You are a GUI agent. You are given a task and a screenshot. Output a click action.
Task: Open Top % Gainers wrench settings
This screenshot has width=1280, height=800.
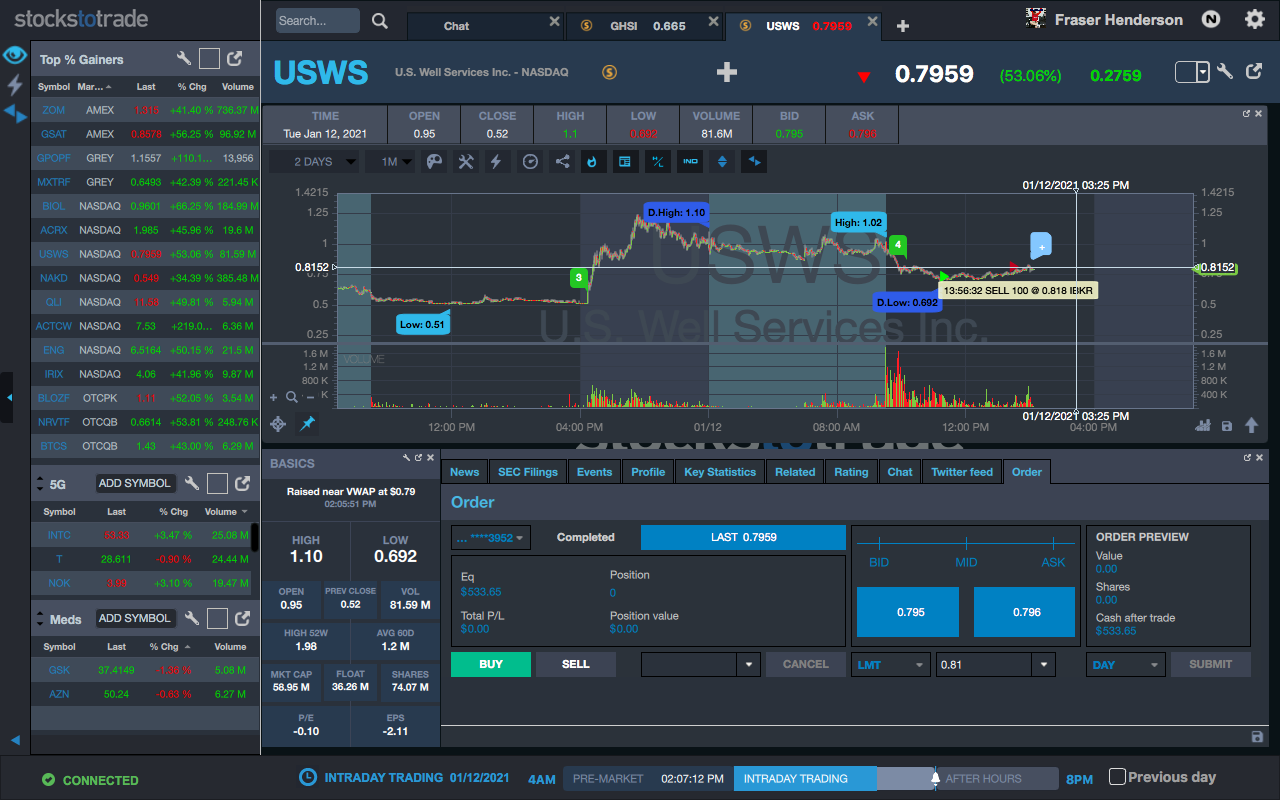tap(183, 59)
